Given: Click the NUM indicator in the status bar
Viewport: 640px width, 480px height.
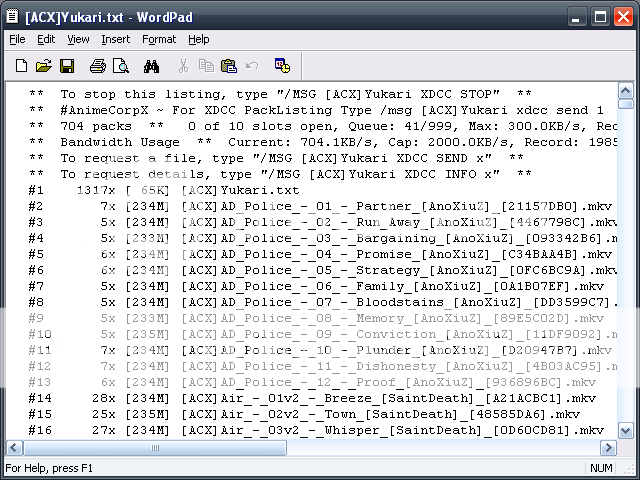Looking at the screenshot, I should point(601,468).
